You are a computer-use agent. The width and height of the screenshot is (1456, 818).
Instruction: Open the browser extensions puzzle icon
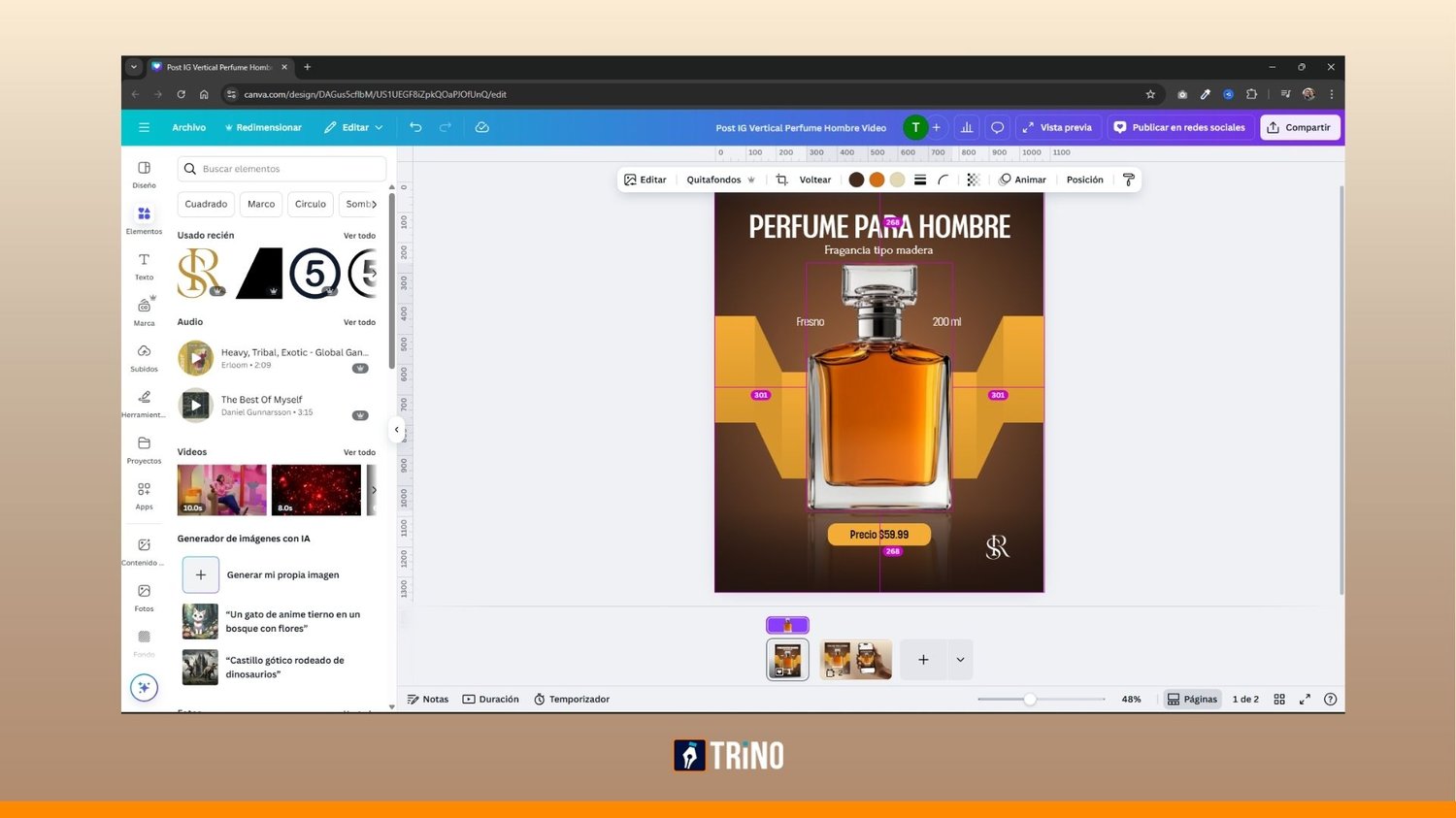pos(1251,94)
